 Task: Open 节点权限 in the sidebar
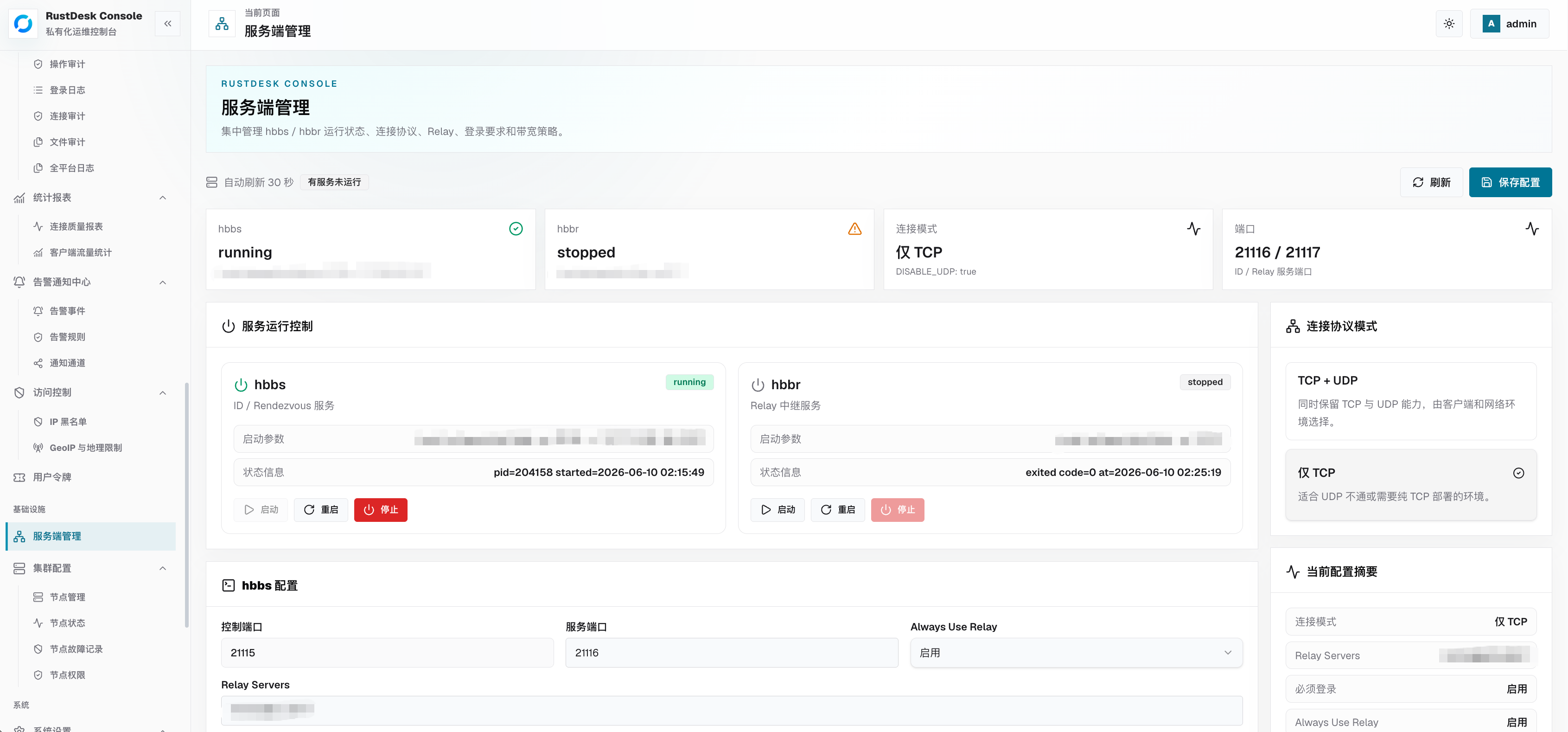68,675
